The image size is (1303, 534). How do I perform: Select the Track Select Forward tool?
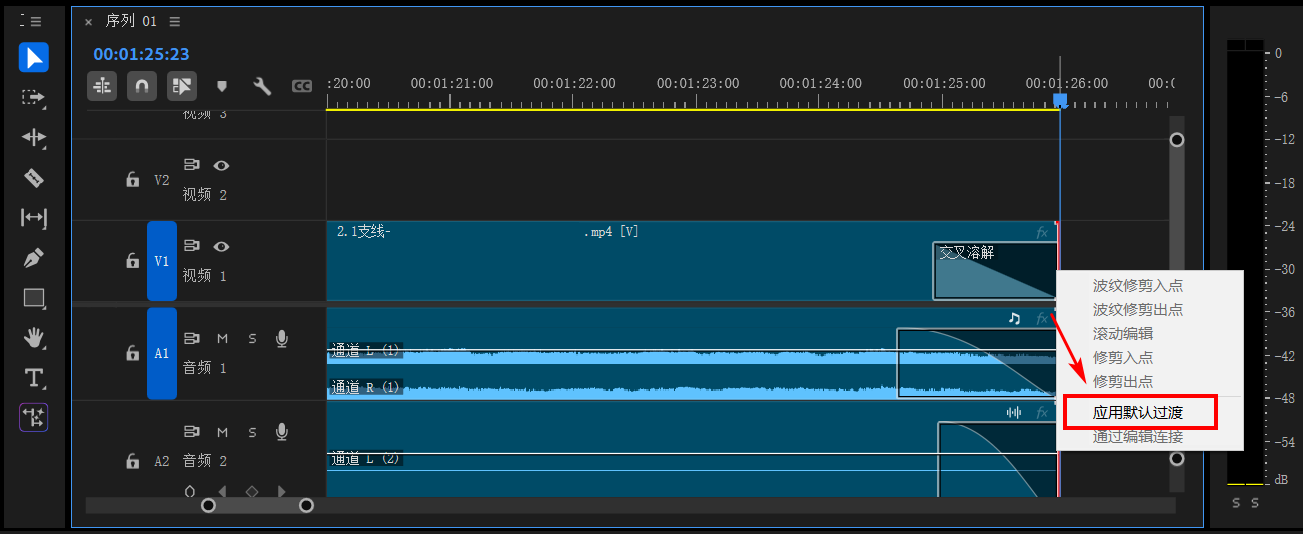pos(34,98)
